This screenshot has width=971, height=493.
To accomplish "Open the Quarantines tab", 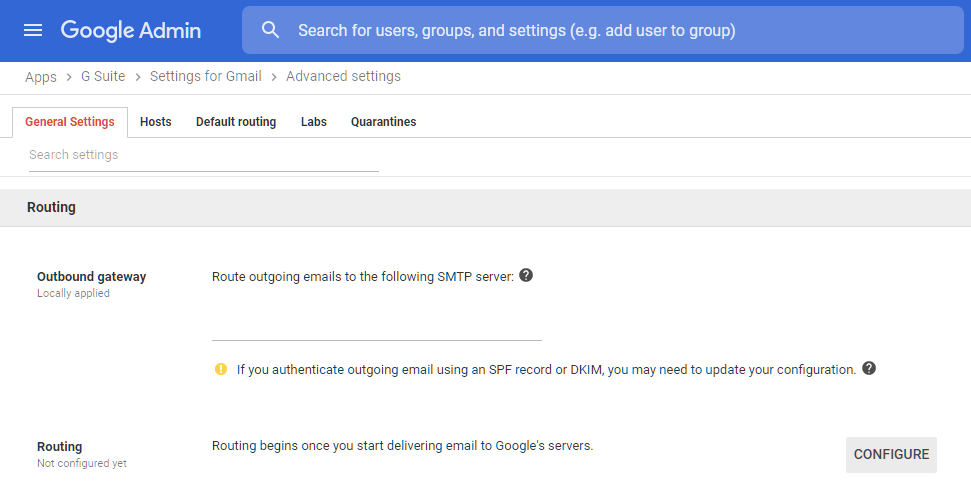I will tap(383, 122).
